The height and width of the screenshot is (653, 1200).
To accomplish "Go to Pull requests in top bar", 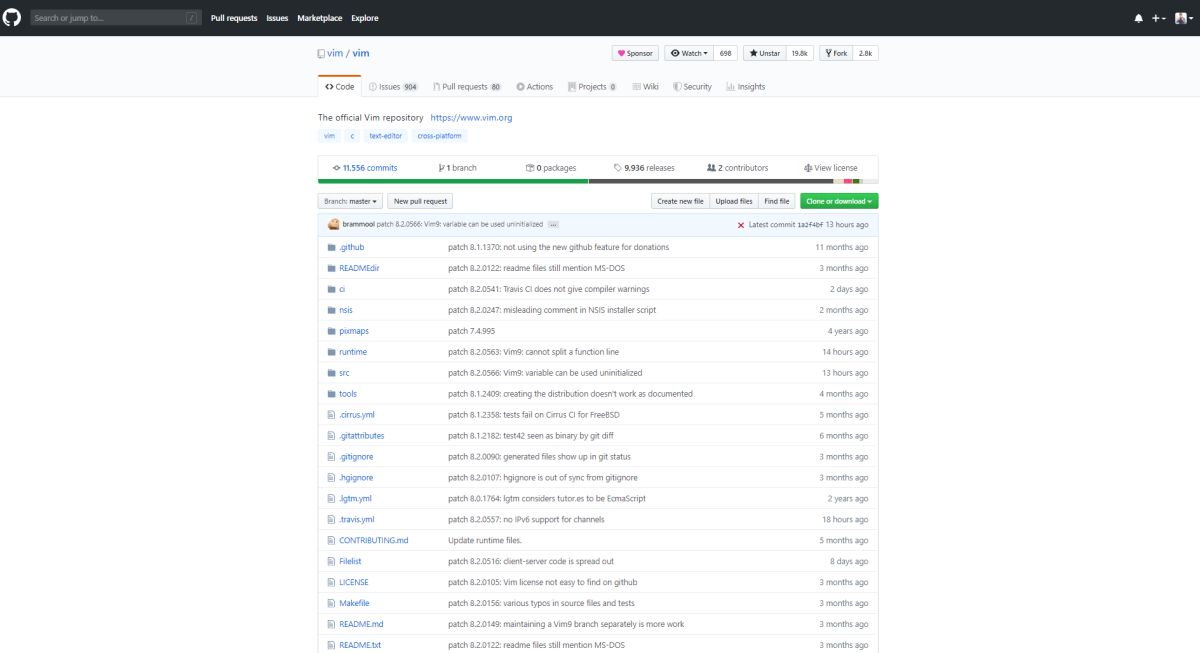I will (234, 18).
